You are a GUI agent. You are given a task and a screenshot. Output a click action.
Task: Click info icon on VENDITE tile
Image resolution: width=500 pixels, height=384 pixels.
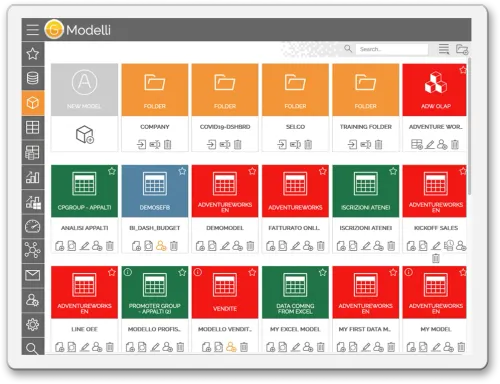(x=198, y=272)
